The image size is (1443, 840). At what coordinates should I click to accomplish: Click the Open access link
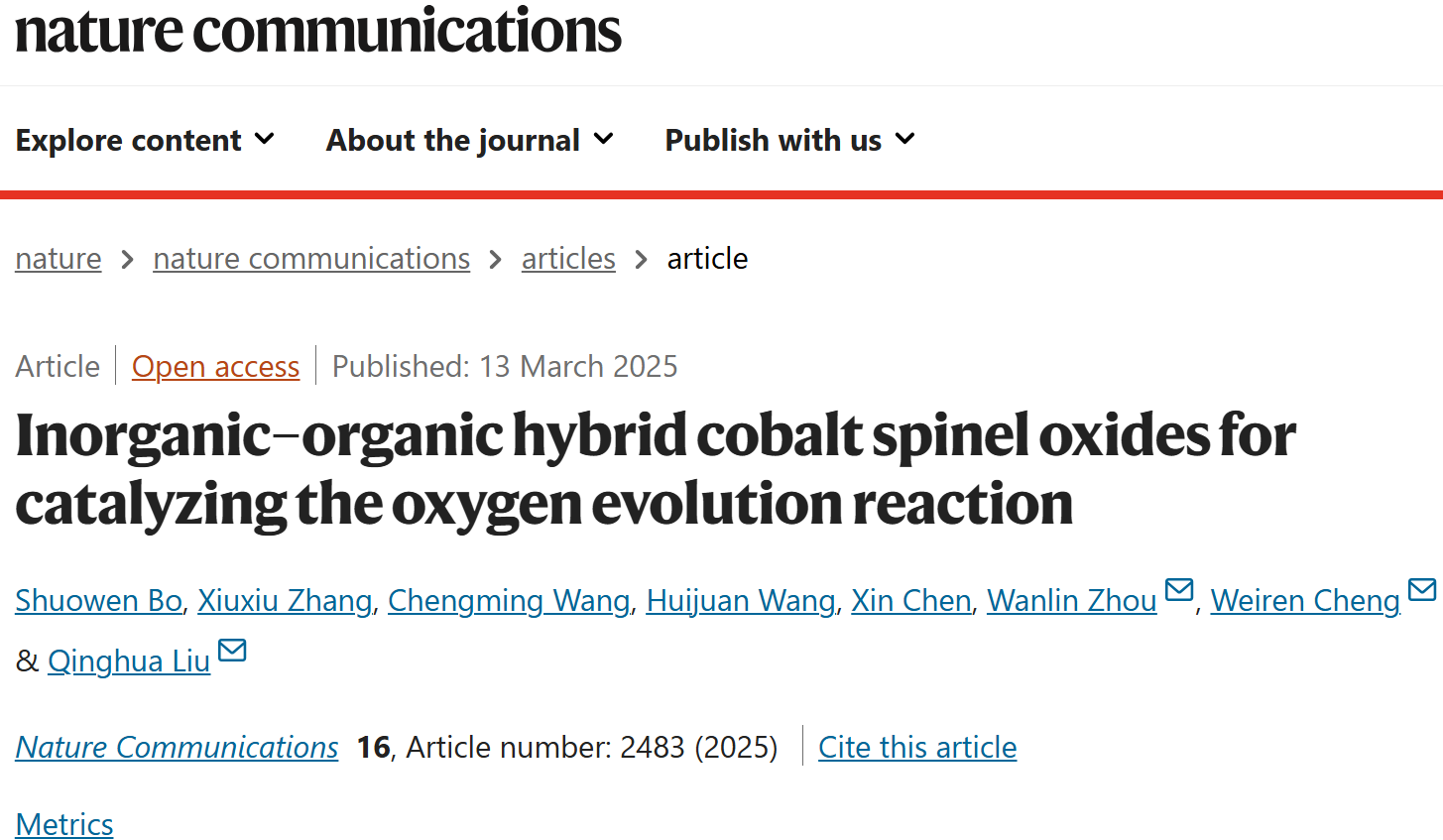[215, 367]
